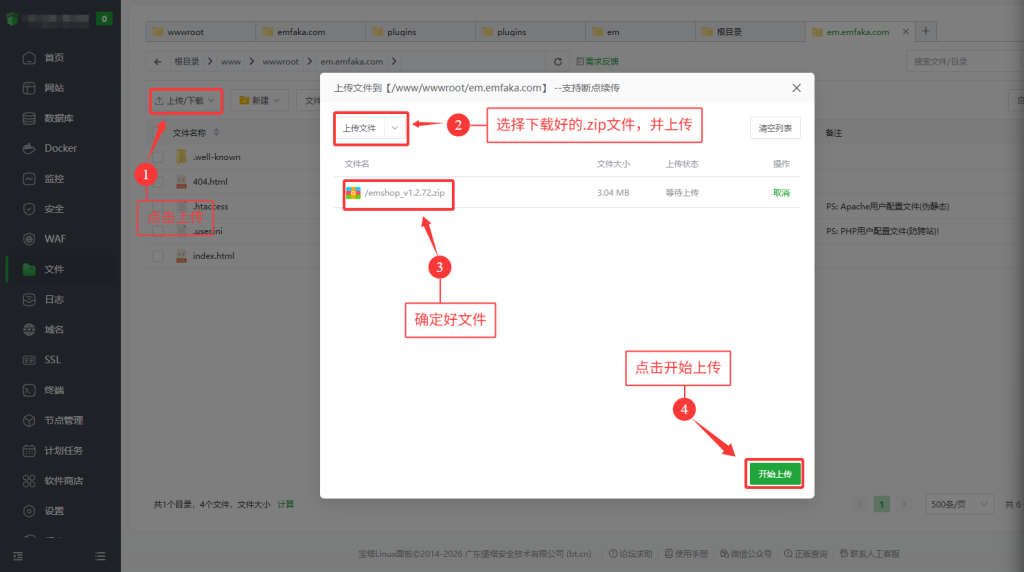
Task: Open the 上传/下载 dropdown
Action: [x=185, y=101]
